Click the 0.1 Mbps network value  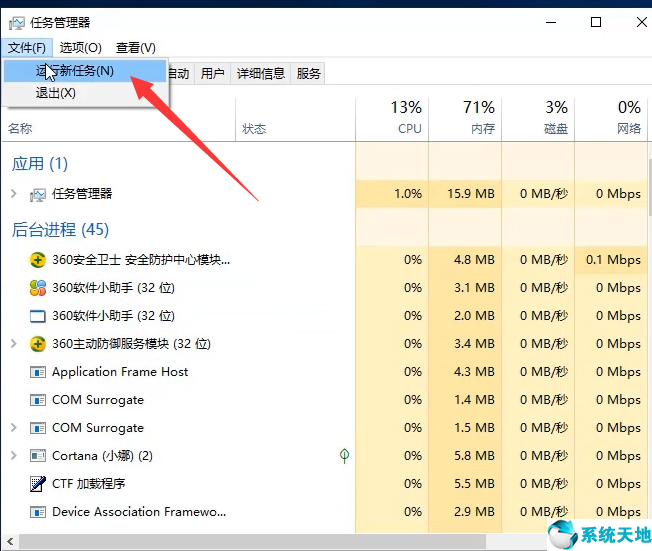coord(613,260)
